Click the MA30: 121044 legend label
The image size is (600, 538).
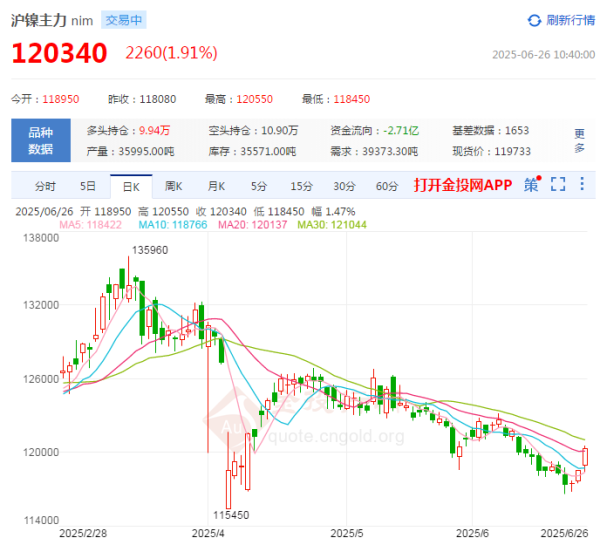[332, 225]
